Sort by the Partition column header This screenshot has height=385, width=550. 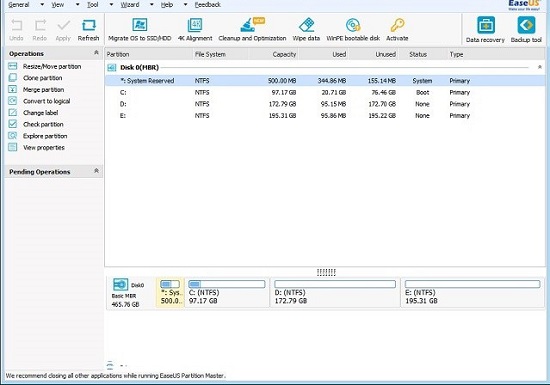pyautogui.click(x=149, y=54)
